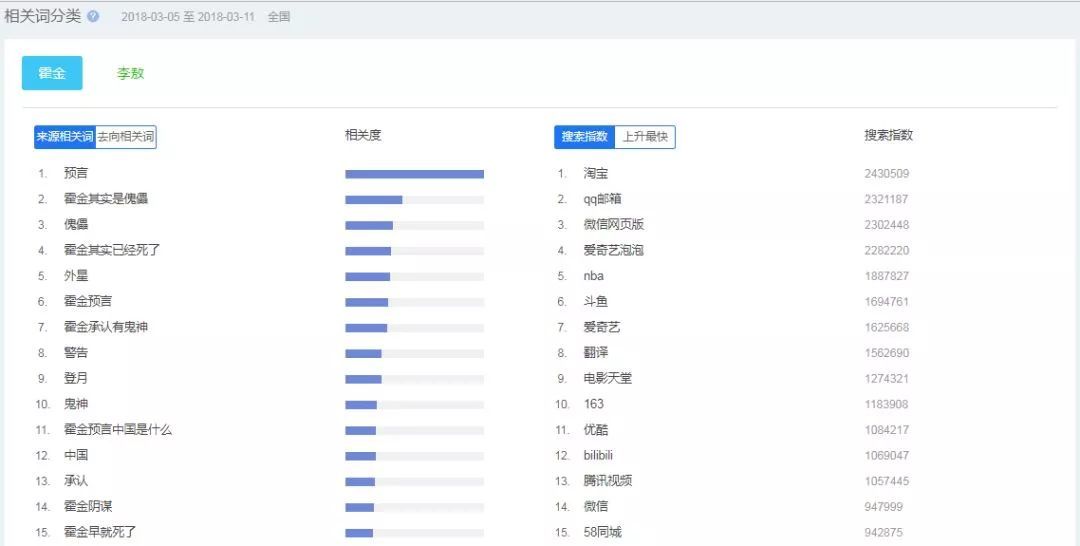The height and width of the screenshot is (546, 1080).
Task: Click the date range 2018-03-05 至 2018-03-11
Action: click(x=188, y=18)
